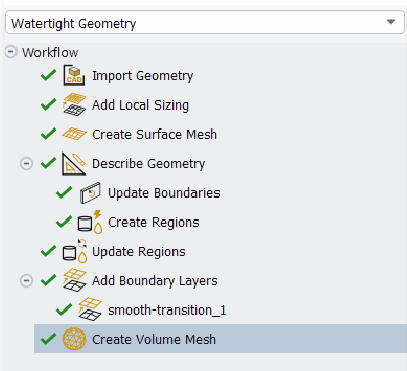Click the Create Volume Mesh sphere icon
The height and width of the screenshot is (371, 407).
click(x=74, y=339)
